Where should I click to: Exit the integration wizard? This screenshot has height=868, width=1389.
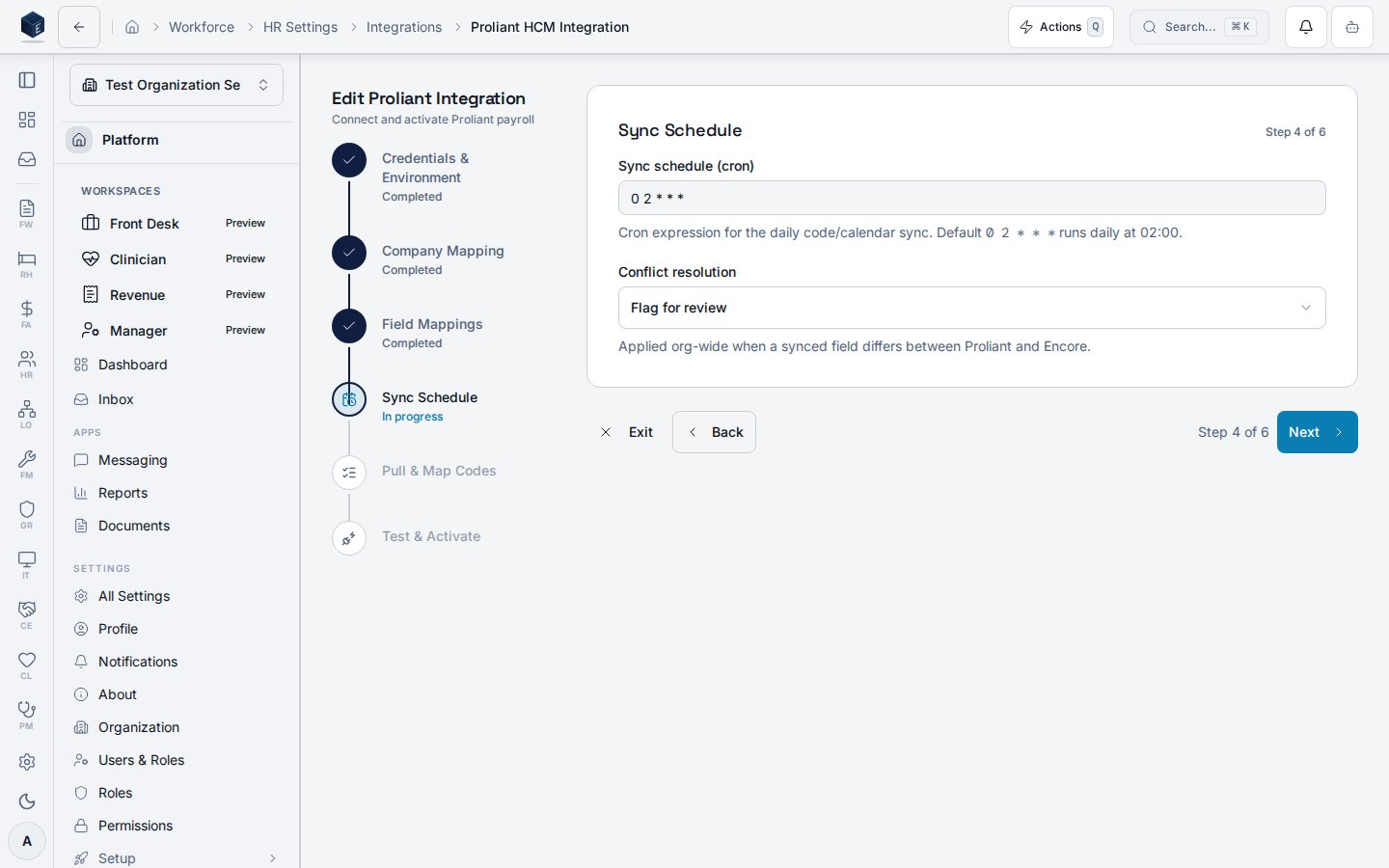(x=627, y=432)
